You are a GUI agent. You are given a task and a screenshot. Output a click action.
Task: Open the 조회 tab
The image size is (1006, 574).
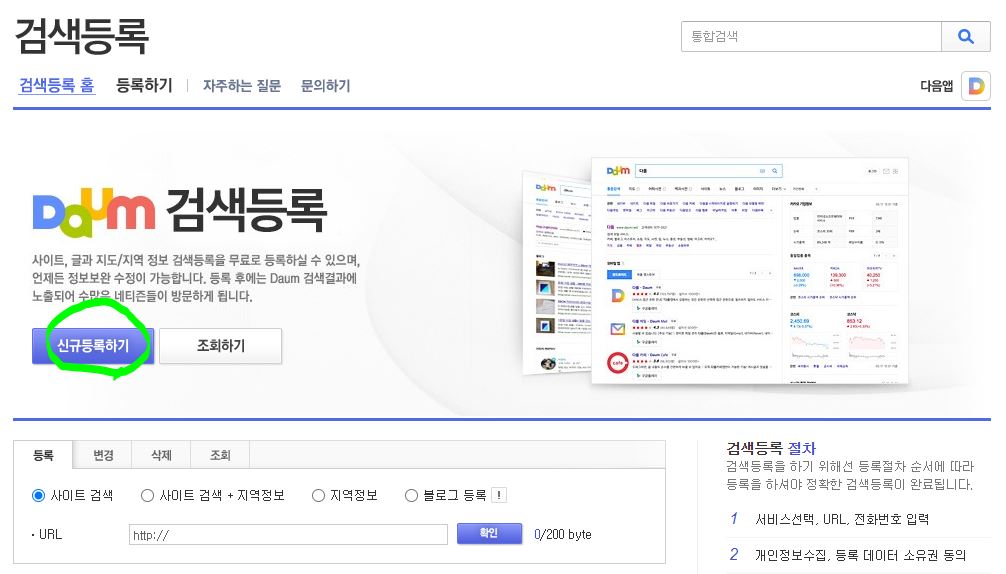point(220,455)
